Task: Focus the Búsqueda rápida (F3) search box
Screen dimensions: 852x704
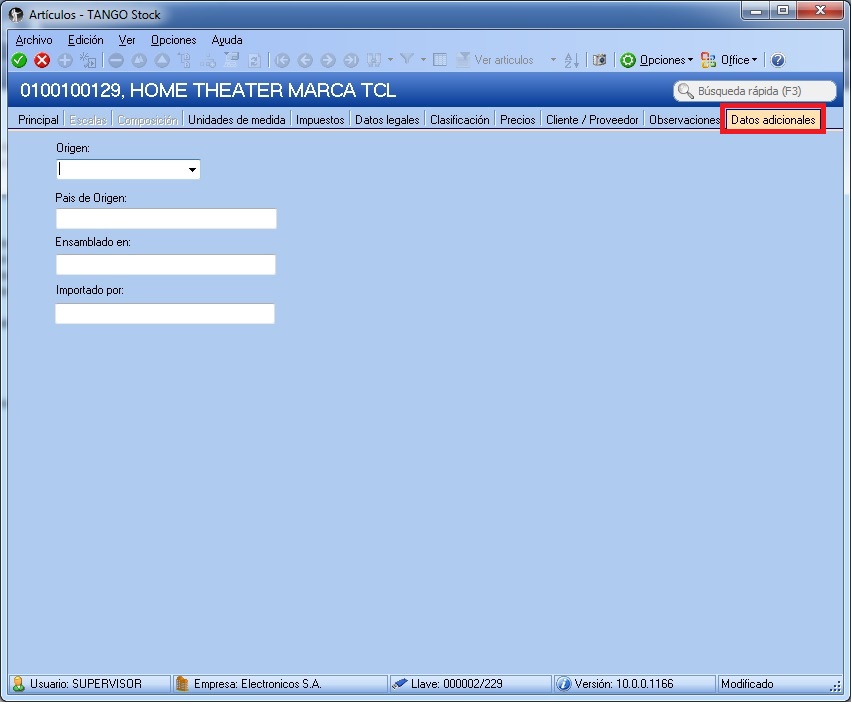Action: (x=755, y=91)
